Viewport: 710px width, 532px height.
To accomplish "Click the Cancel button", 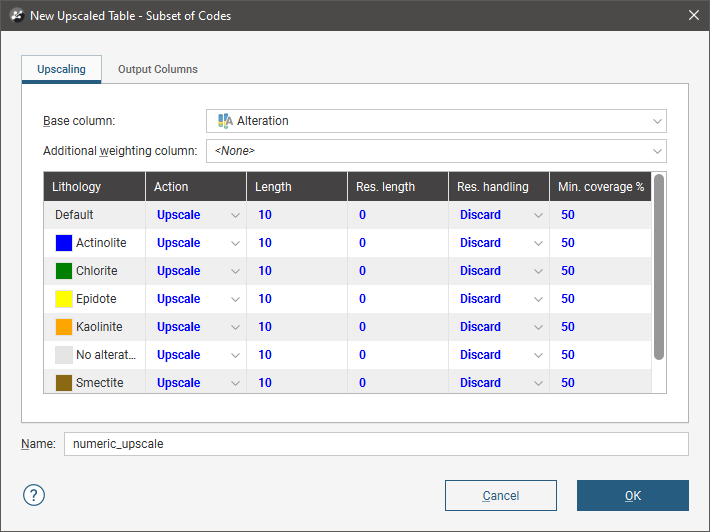I will (x=501, y=496).
